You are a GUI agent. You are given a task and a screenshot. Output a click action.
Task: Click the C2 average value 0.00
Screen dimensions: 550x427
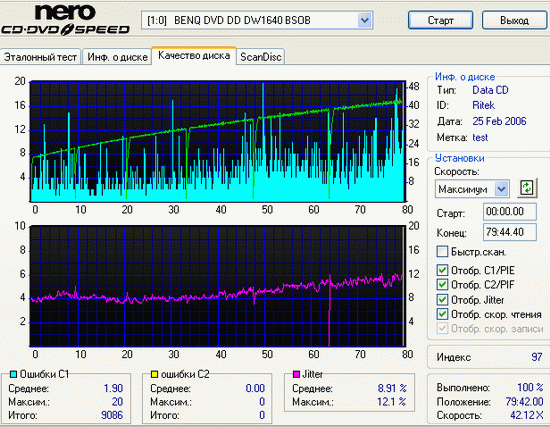pyautogui.click(x=255, y=388)
